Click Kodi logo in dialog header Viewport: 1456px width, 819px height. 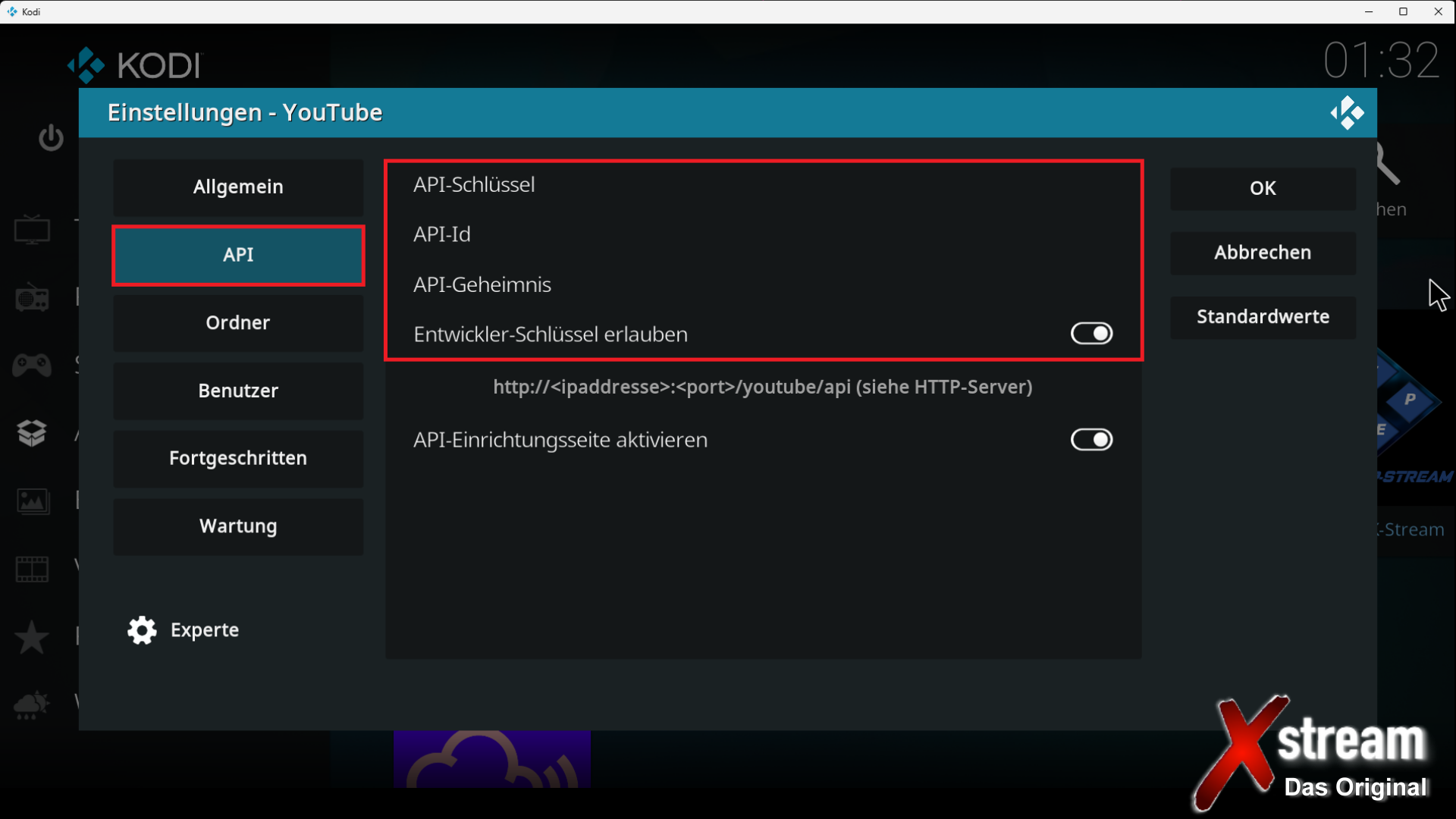(x=1346, y=113)
